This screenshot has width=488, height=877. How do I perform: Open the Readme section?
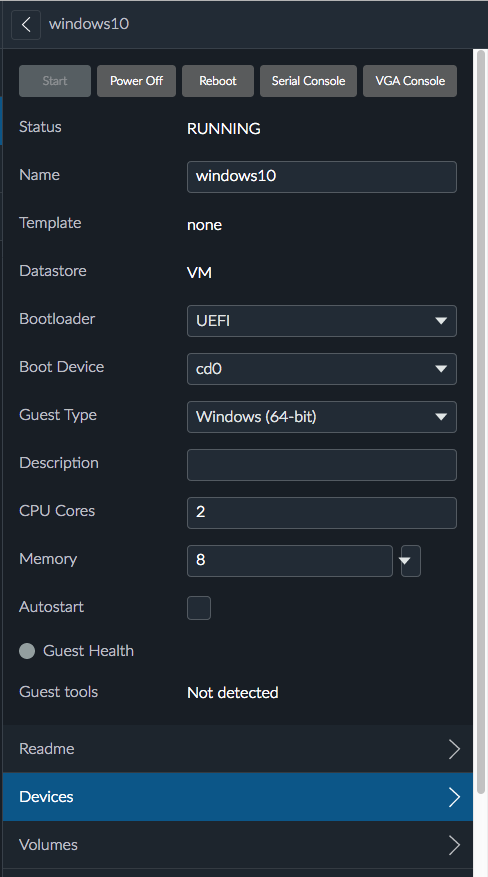tap(238, 748)
